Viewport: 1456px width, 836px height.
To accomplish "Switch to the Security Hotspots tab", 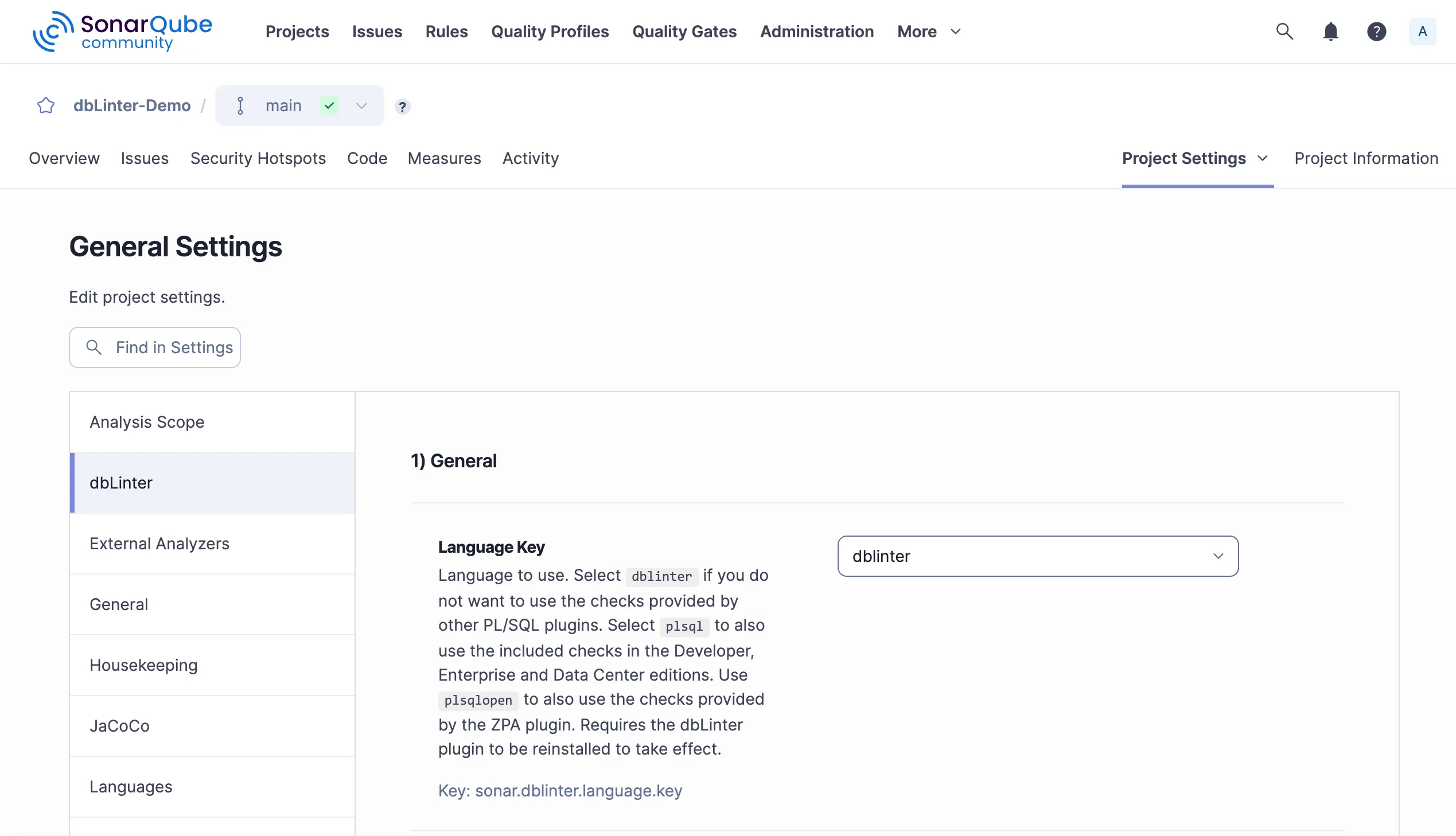I will (258, 158).
